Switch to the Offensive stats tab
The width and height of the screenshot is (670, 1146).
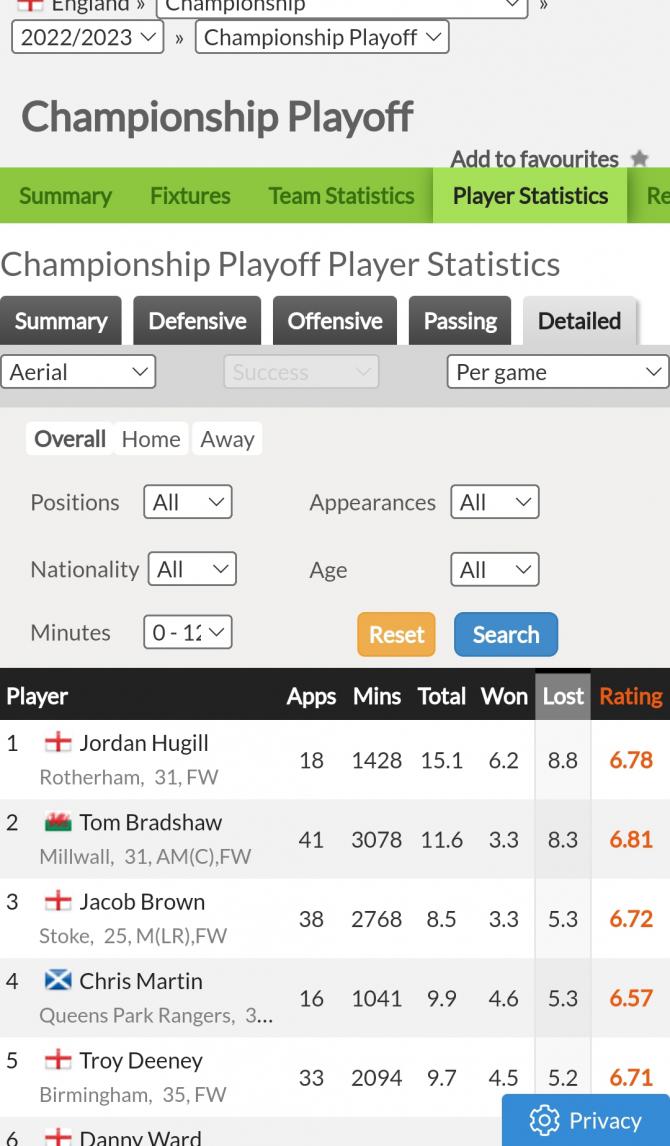click(x=335, y=321)
